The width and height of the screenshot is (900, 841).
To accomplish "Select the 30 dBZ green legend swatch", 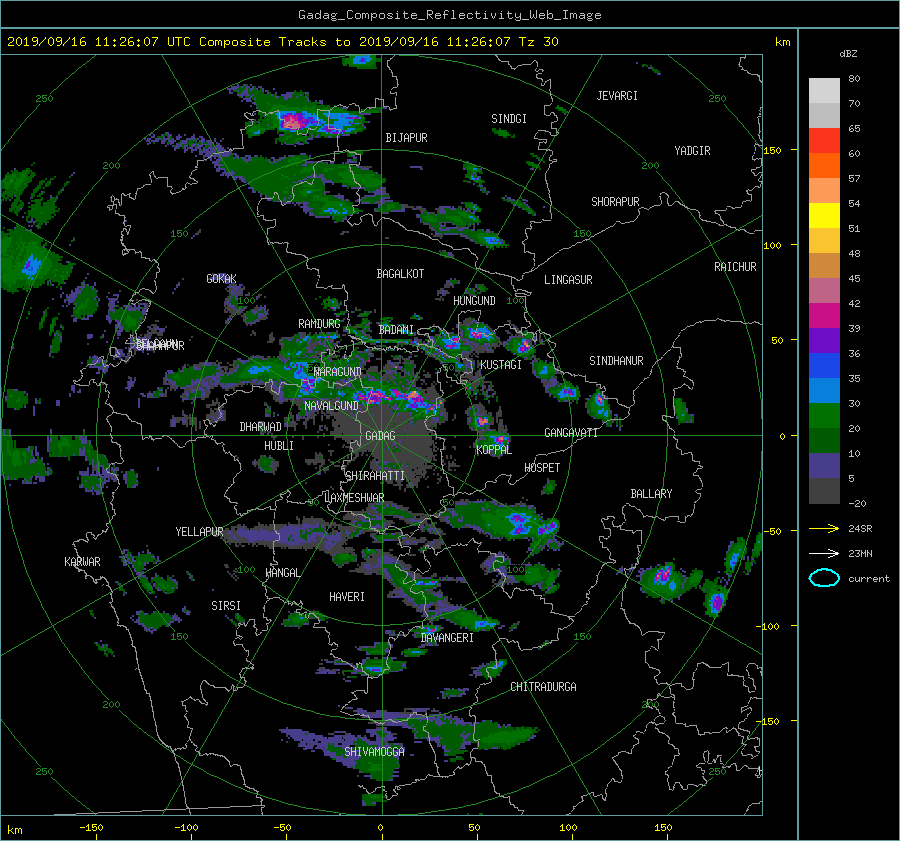I will point(824,416).
